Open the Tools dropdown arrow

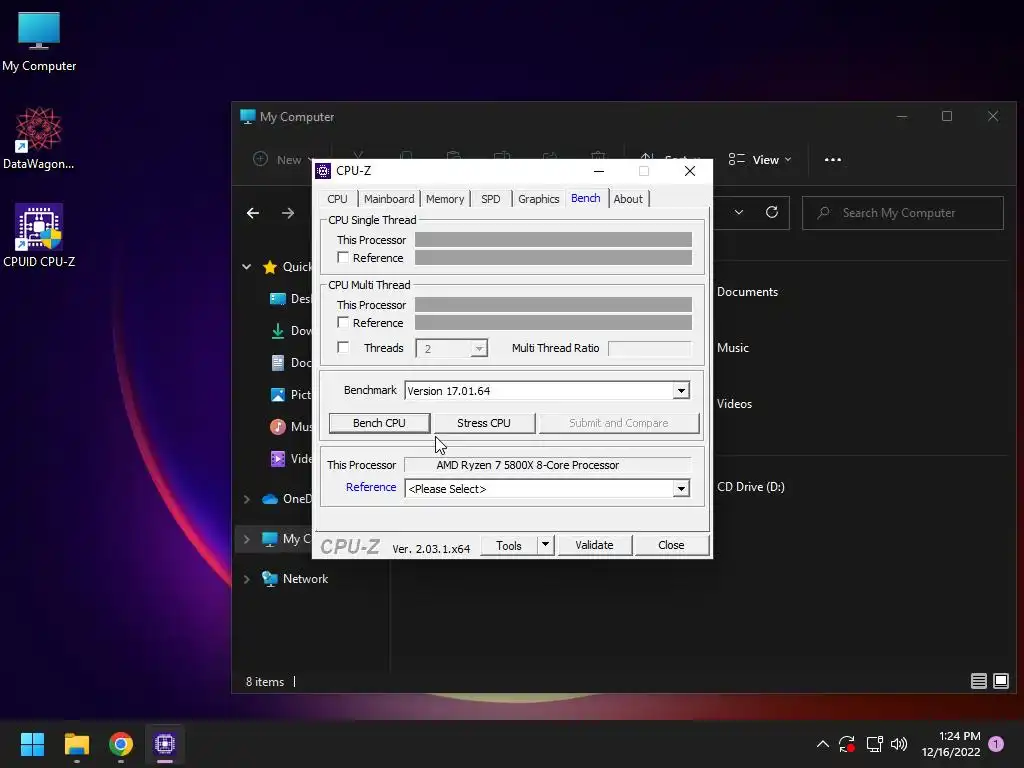point(545,545)
